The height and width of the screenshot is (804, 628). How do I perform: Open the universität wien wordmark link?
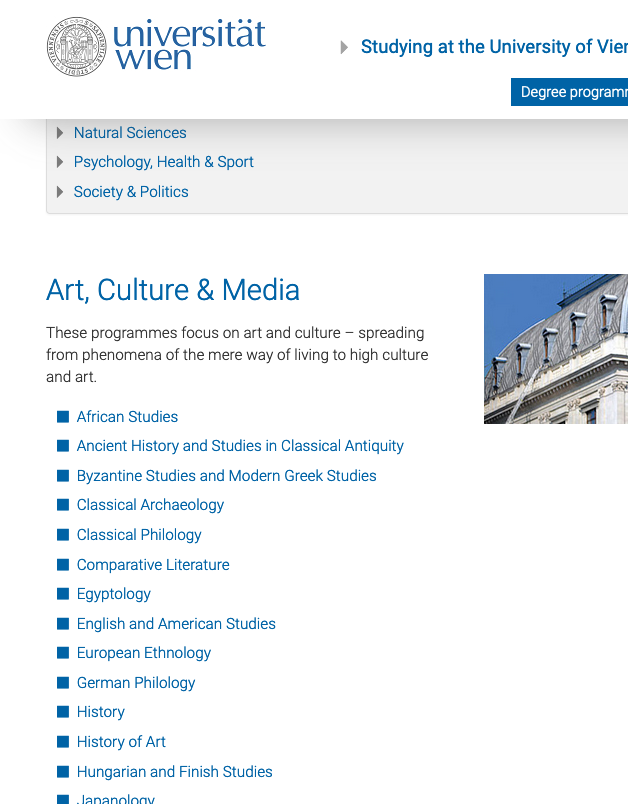189,45
